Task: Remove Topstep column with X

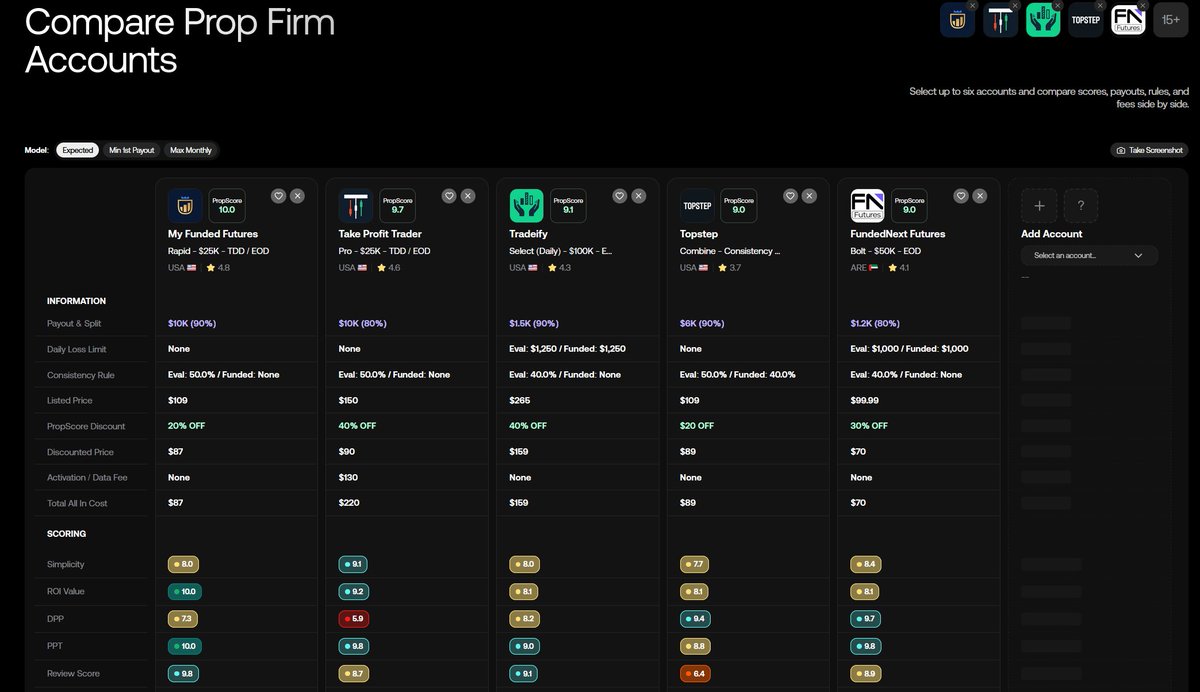Action: tap(808, 196)
